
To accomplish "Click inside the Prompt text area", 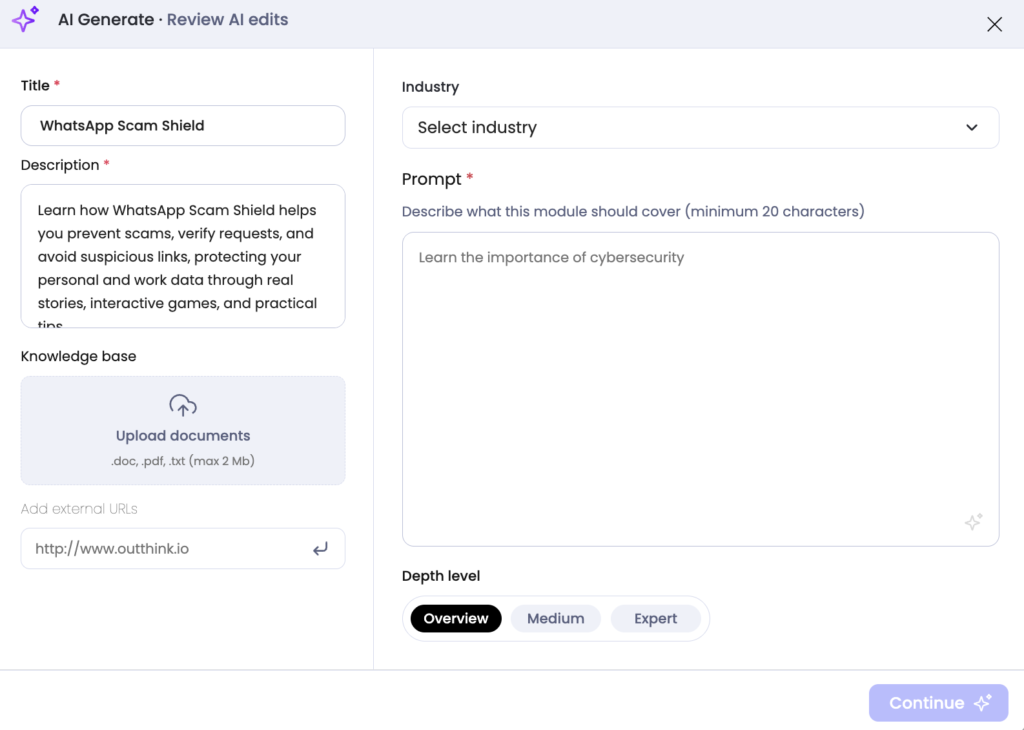I will [700, 390].
